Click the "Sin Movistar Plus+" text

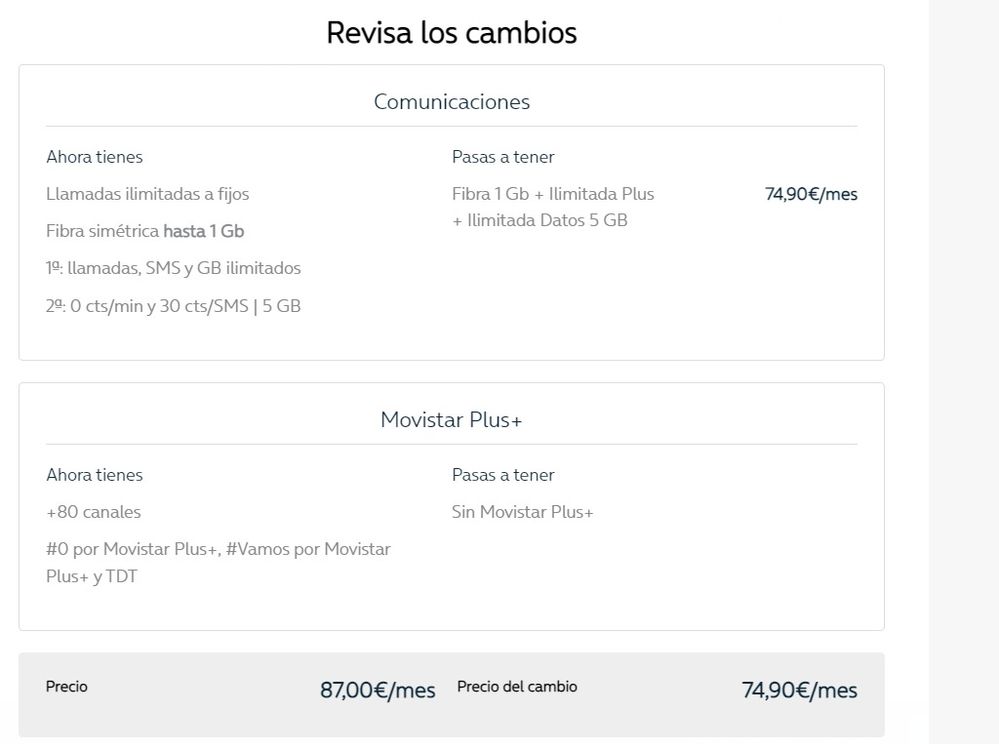click(x=522, y=512)
